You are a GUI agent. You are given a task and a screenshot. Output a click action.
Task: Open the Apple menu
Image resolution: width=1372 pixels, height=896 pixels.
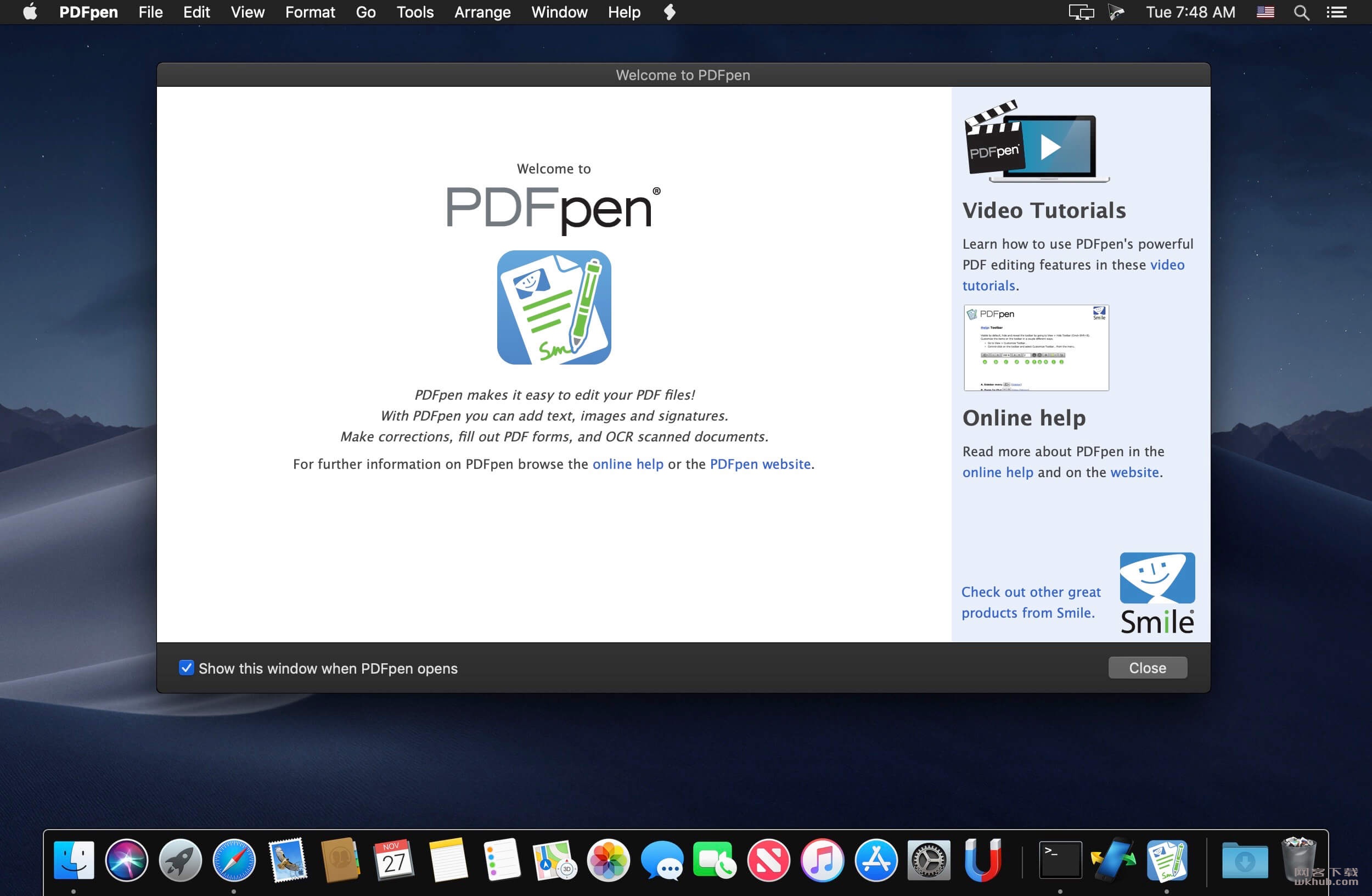(x=30, y=12)
